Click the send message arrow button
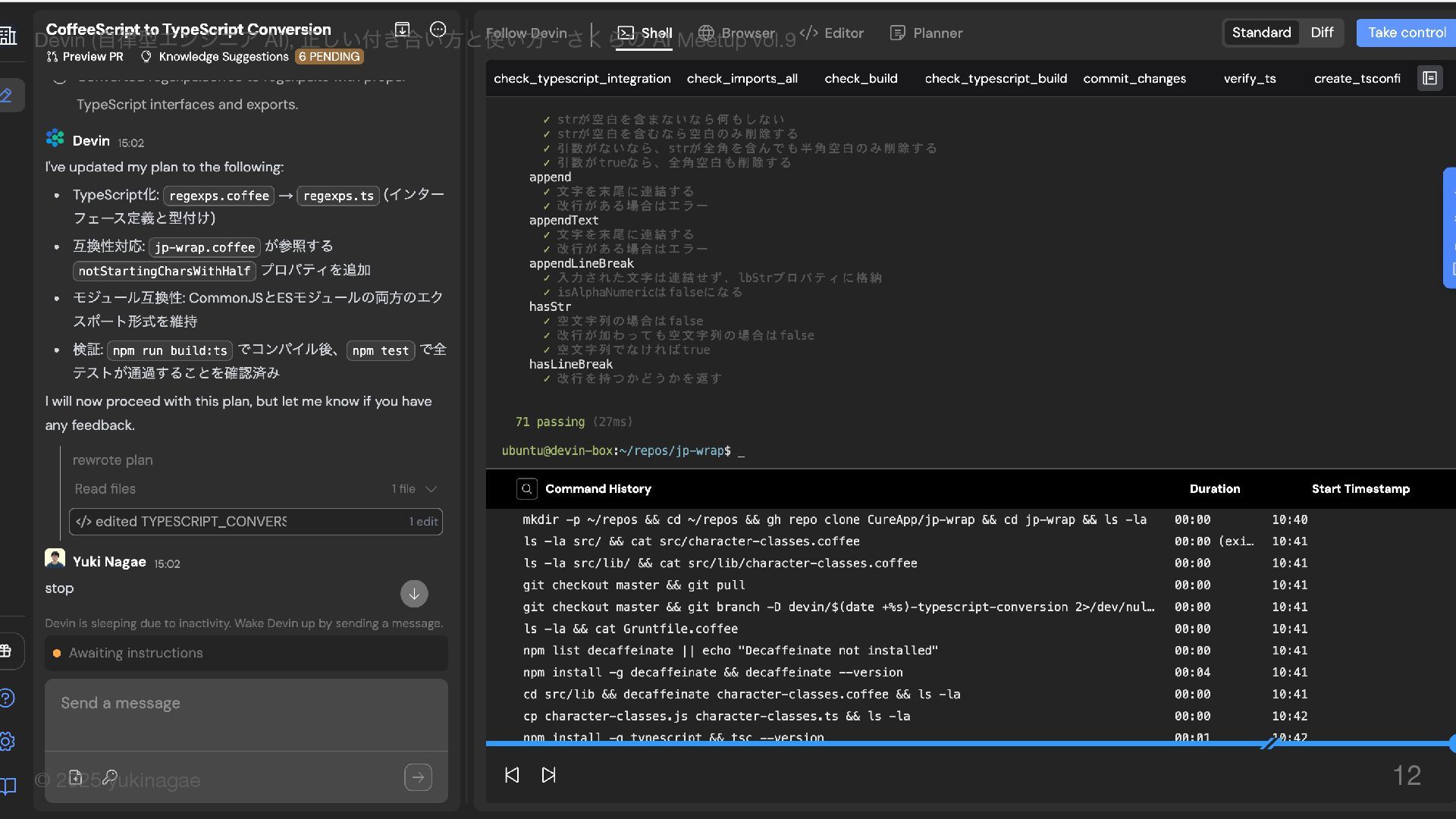This screenshot has width=1456, height=819. coord(418,777)
